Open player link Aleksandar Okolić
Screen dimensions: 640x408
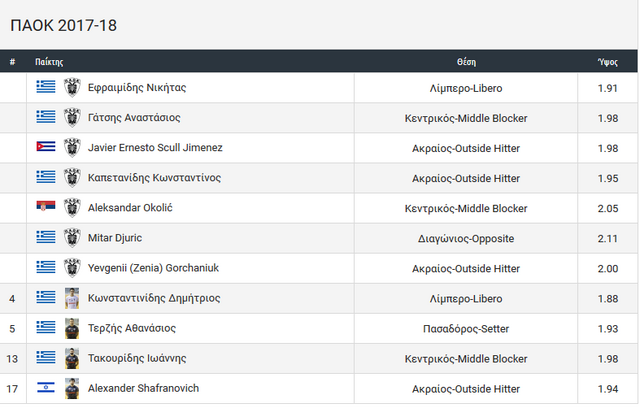[130, 208]
